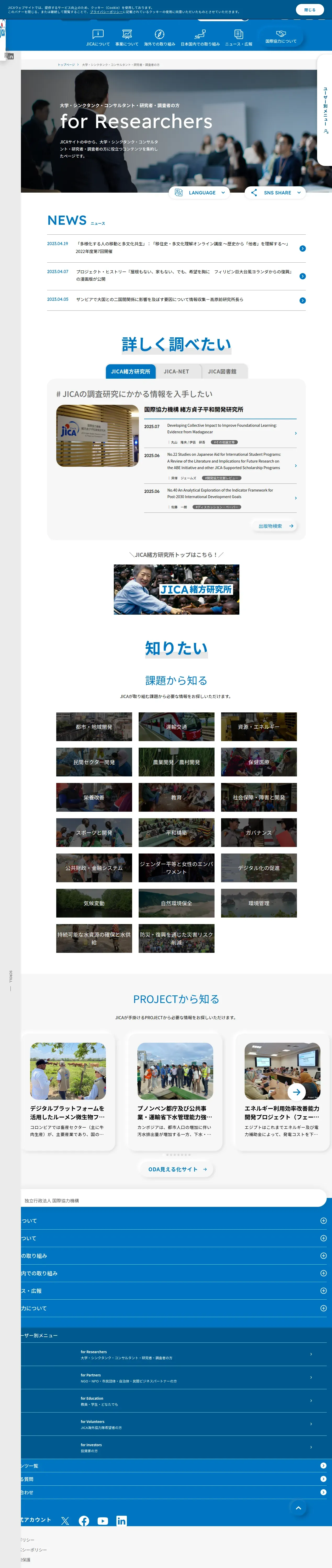
Task: Open the デジタル化の促進 topic tile
Action: point(259,868)
